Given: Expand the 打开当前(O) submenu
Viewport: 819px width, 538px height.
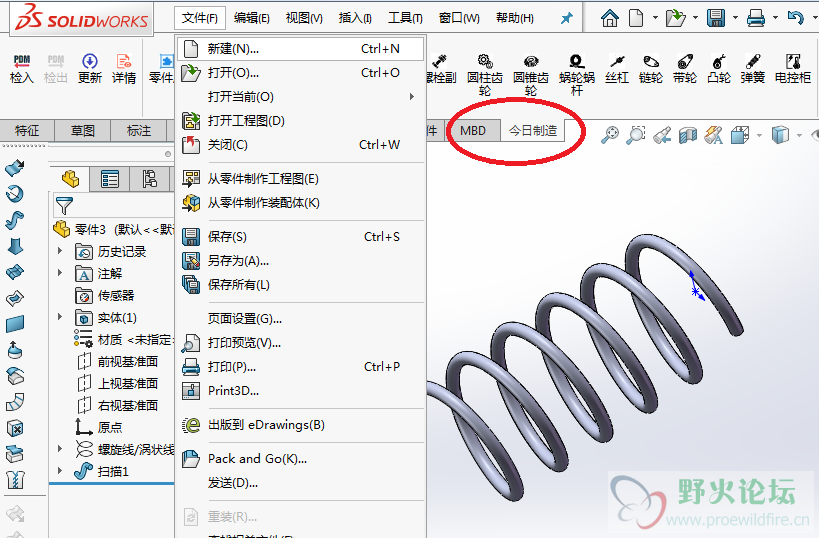Looking at the screenshot, I should tap(300, 97).
